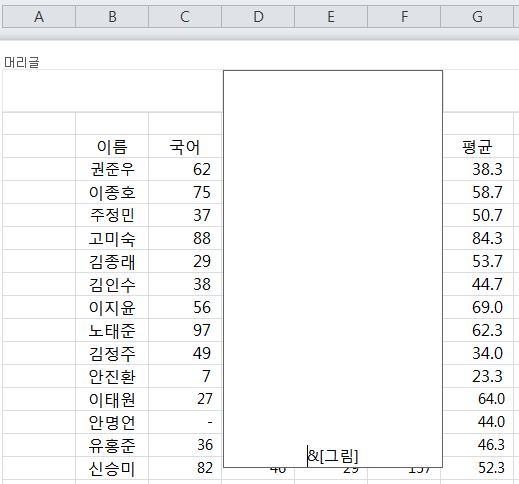
Task: Click 국어 score 38 for 김인수
Action: coord(185,284)
